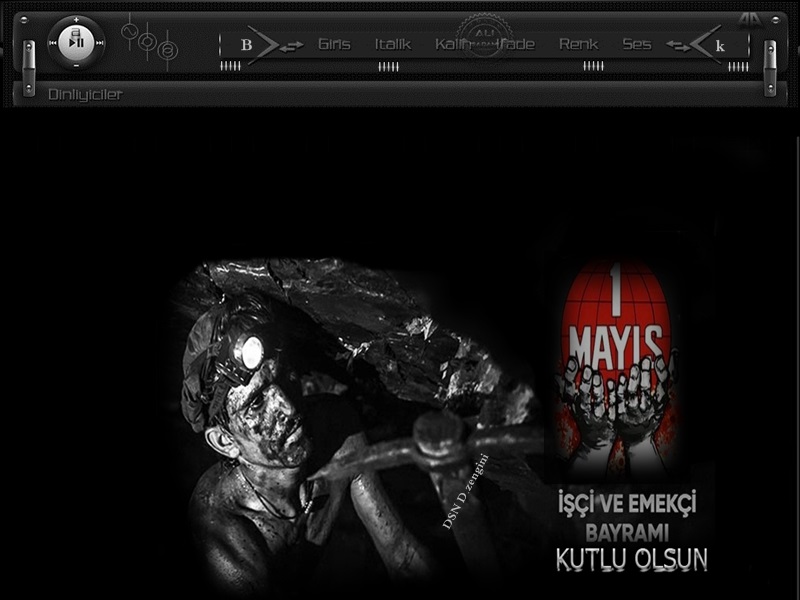800x600 pixels.
Task: Click the left double-arrow swap icon
Action: click(x=291, y=46)
